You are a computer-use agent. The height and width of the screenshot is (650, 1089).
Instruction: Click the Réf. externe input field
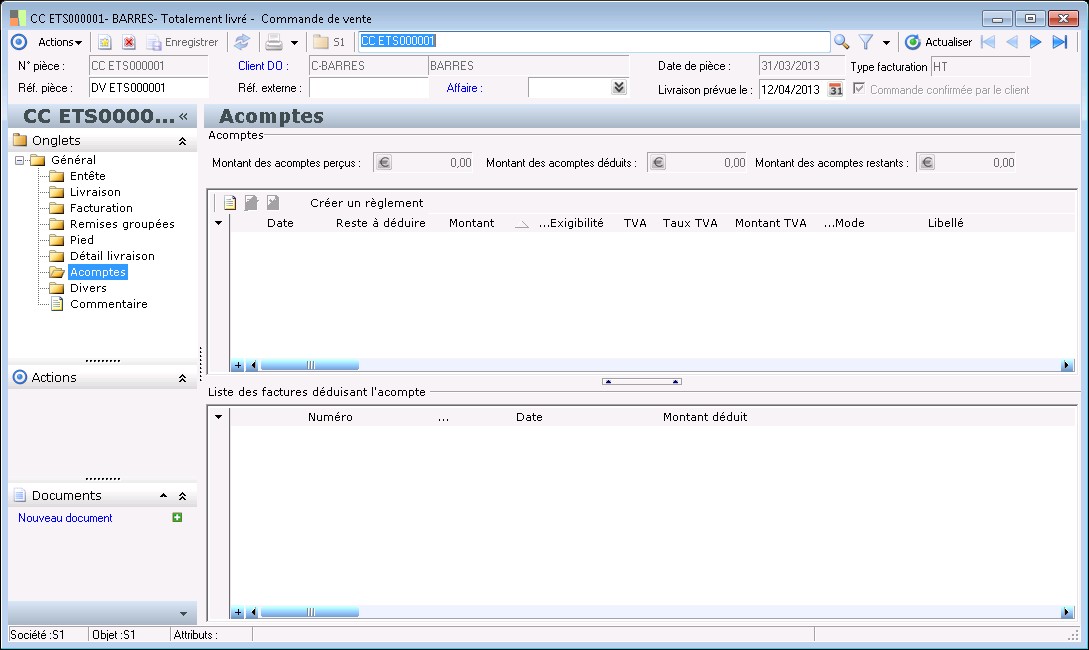pyautogui.click(x=368, y=88)
